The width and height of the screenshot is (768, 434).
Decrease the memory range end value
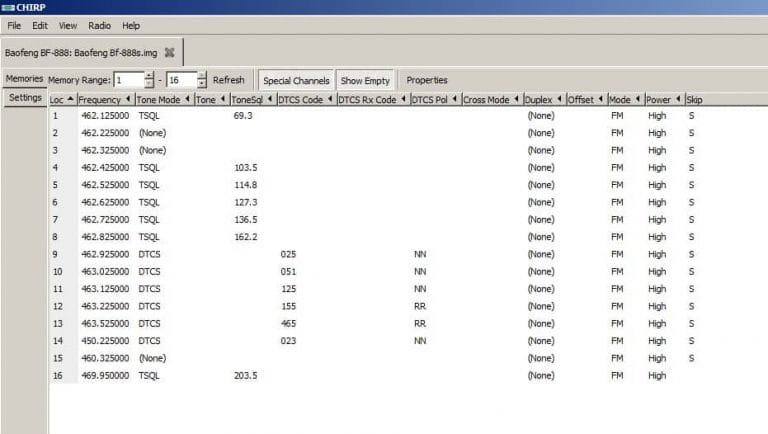click(202, 84)
